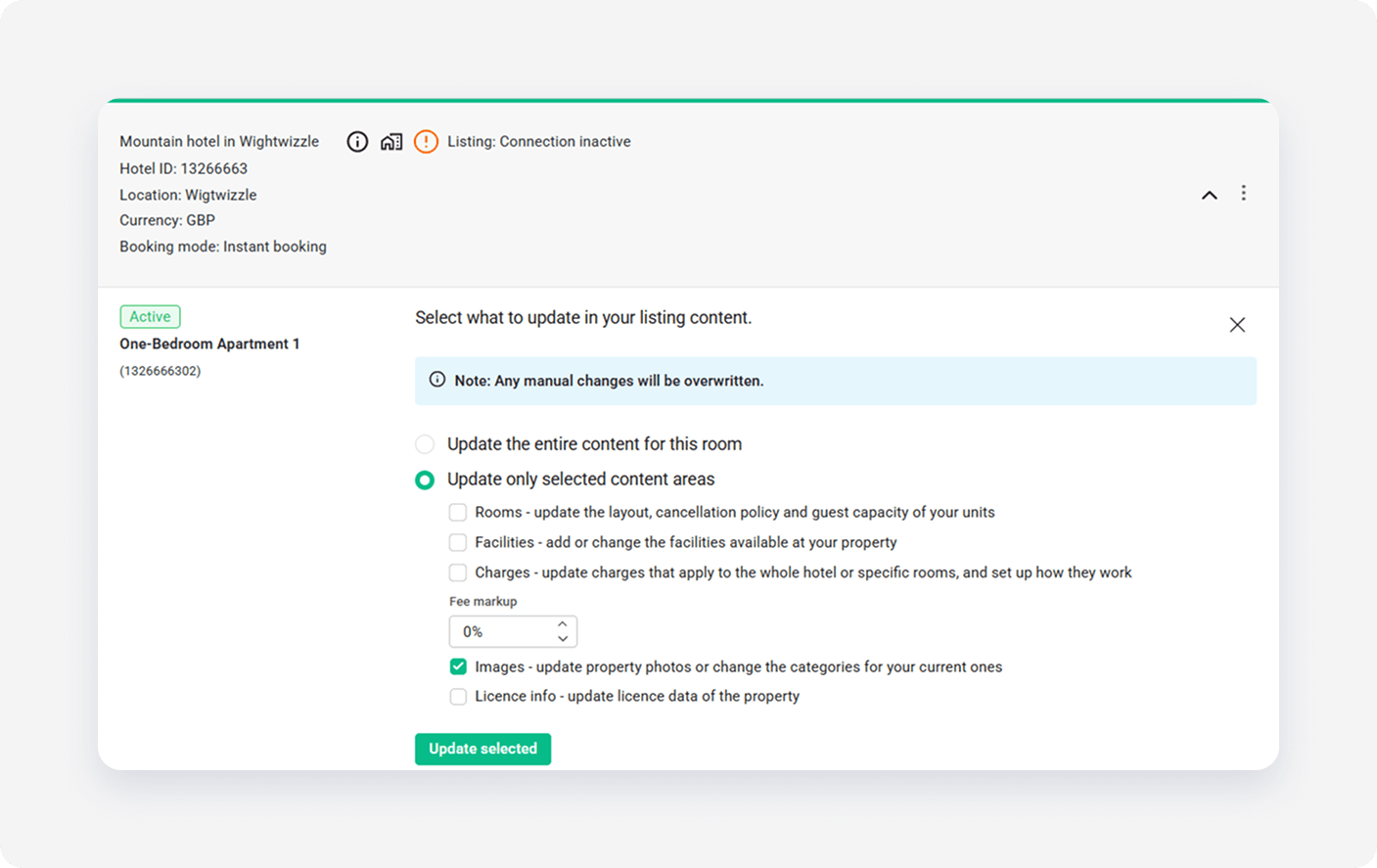Check the Rooms content area checkbox

point(458,513)
